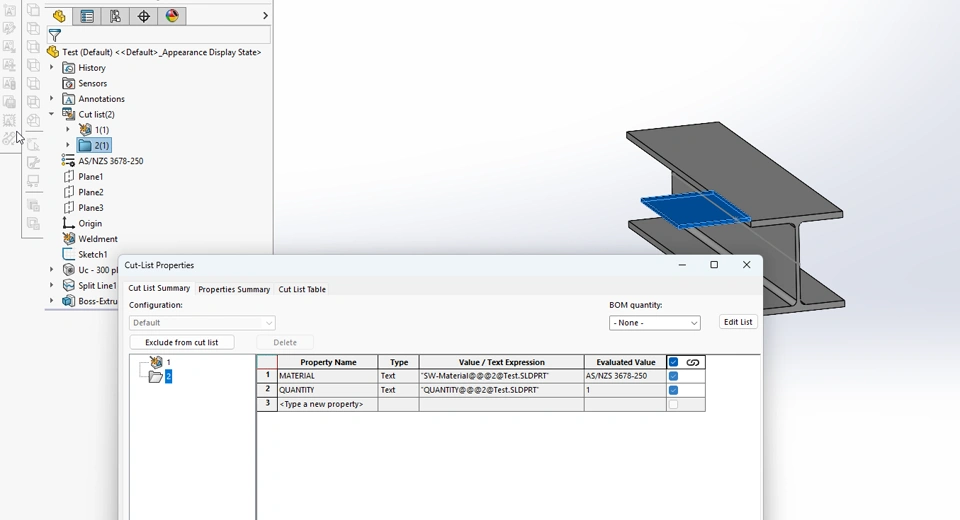Click the Cut list(2) folder icon
The image size is (960, 520).
coord(69,115)
